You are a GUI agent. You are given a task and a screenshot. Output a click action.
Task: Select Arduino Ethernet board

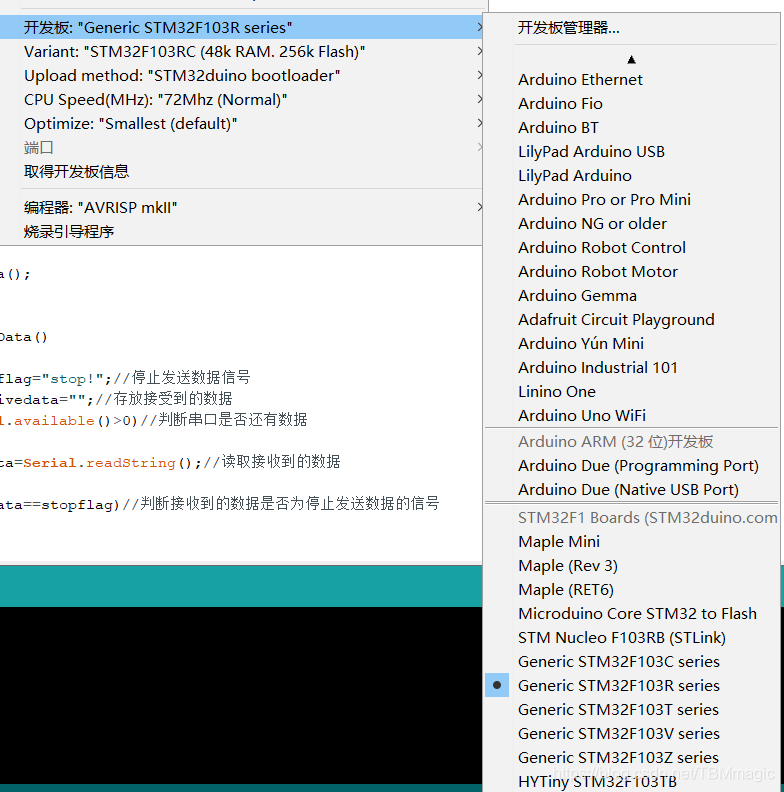point(631,80)
